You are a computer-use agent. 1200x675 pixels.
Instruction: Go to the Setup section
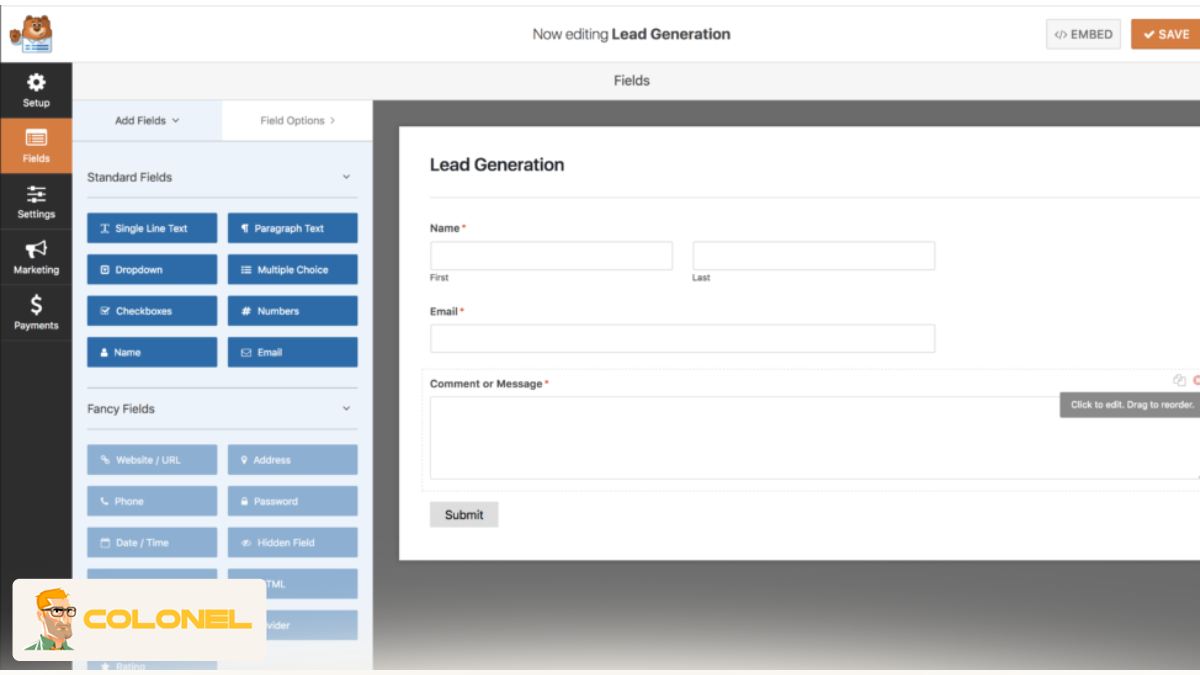[36, 90]
